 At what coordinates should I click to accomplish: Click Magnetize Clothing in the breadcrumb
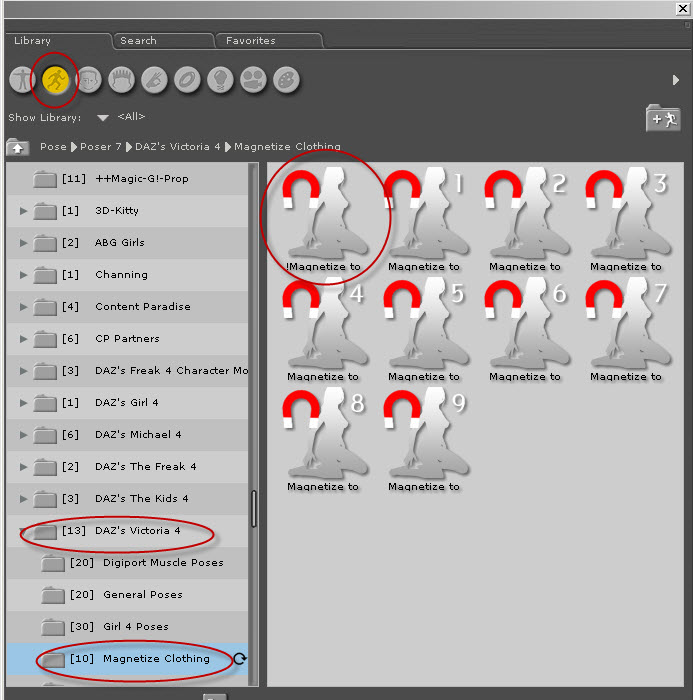[287, 146]
